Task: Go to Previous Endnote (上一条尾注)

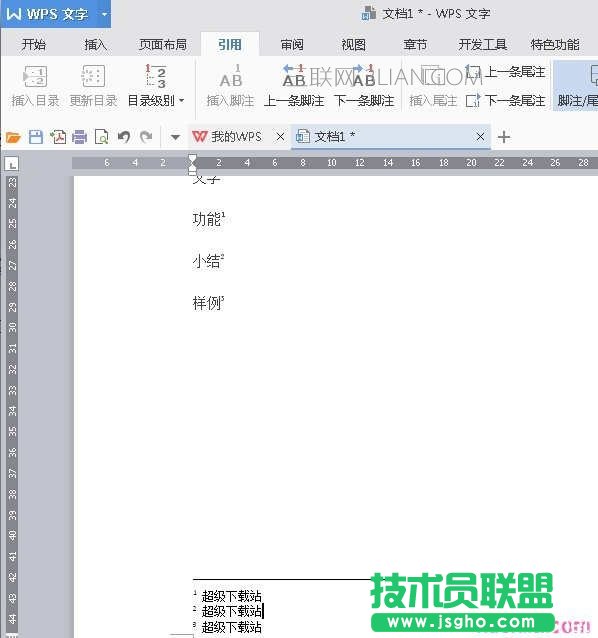Action: coord(506,72)
